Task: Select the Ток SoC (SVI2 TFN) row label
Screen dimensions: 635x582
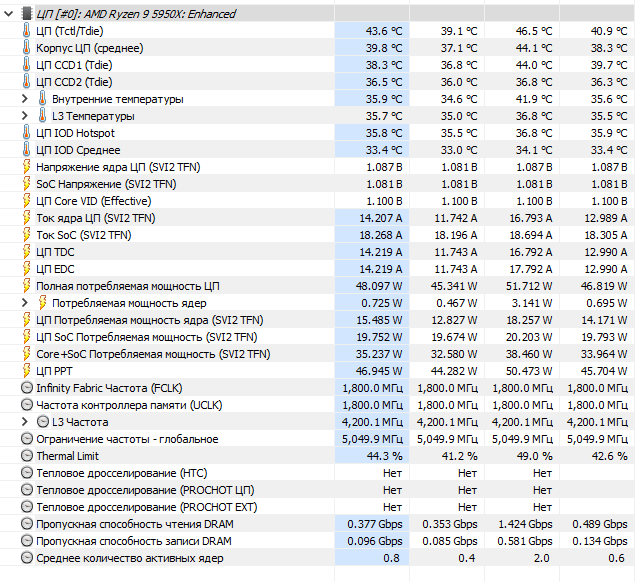Action: click(84, 235)
